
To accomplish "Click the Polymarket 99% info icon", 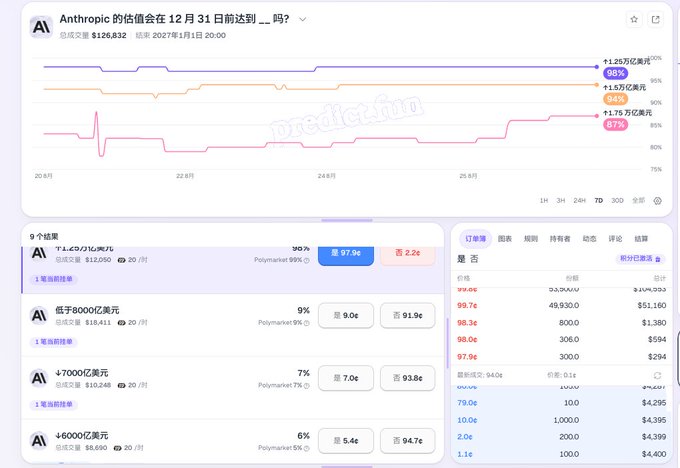I will pyautogui.click(x=307, y=260).
